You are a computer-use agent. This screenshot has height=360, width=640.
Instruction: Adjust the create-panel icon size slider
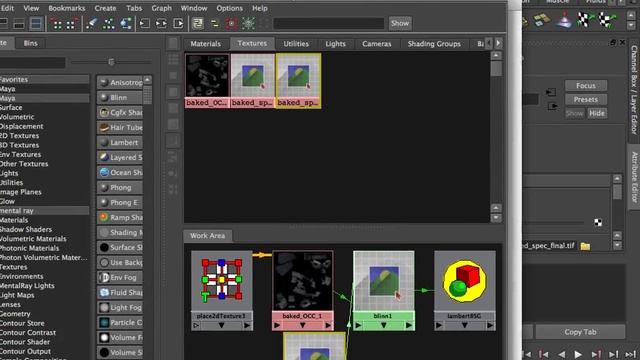111,62
